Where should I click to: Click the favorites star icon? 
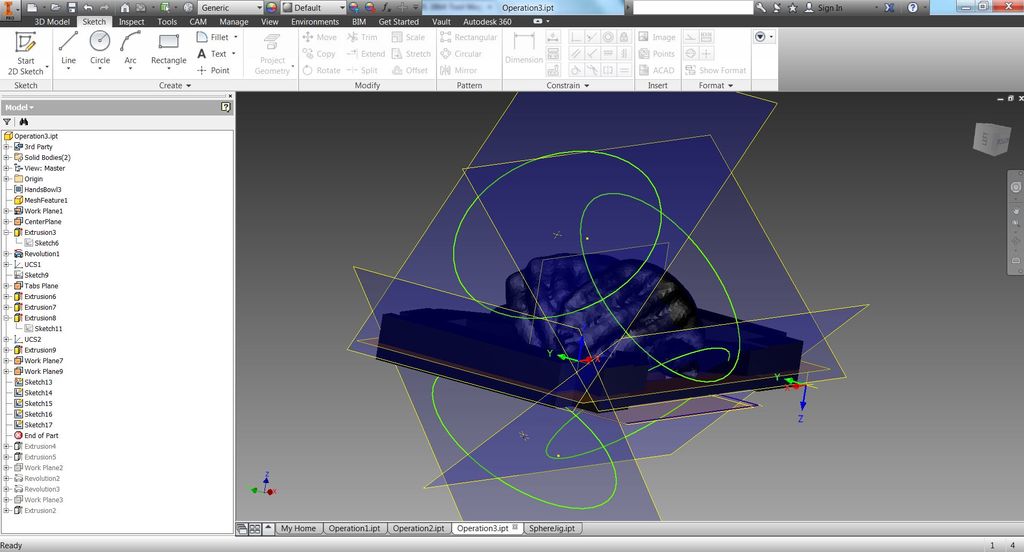pyautogui.click(x=793, y=8)
